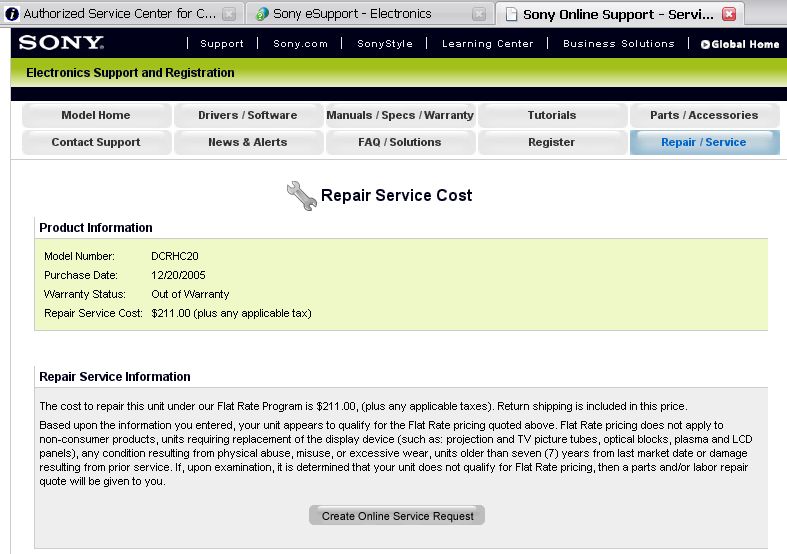Click the highlighted Repair / Service tab
Screen dimensions: 787x554
coord(704,143)
